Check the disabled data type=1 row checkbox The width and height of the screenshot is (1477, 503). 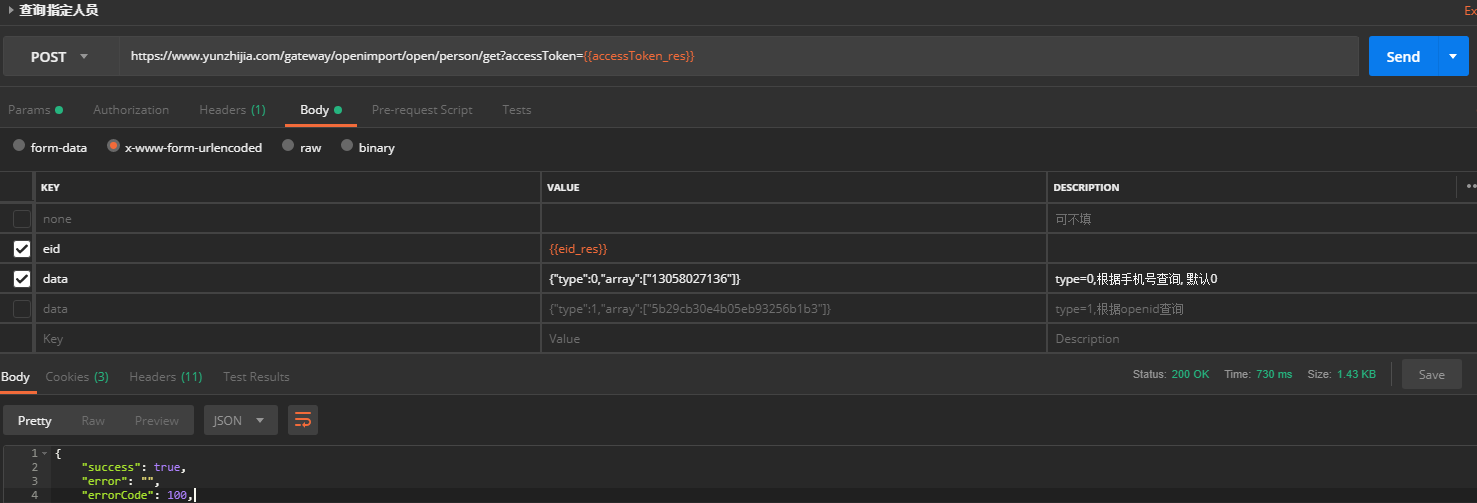tap(22, 309)
